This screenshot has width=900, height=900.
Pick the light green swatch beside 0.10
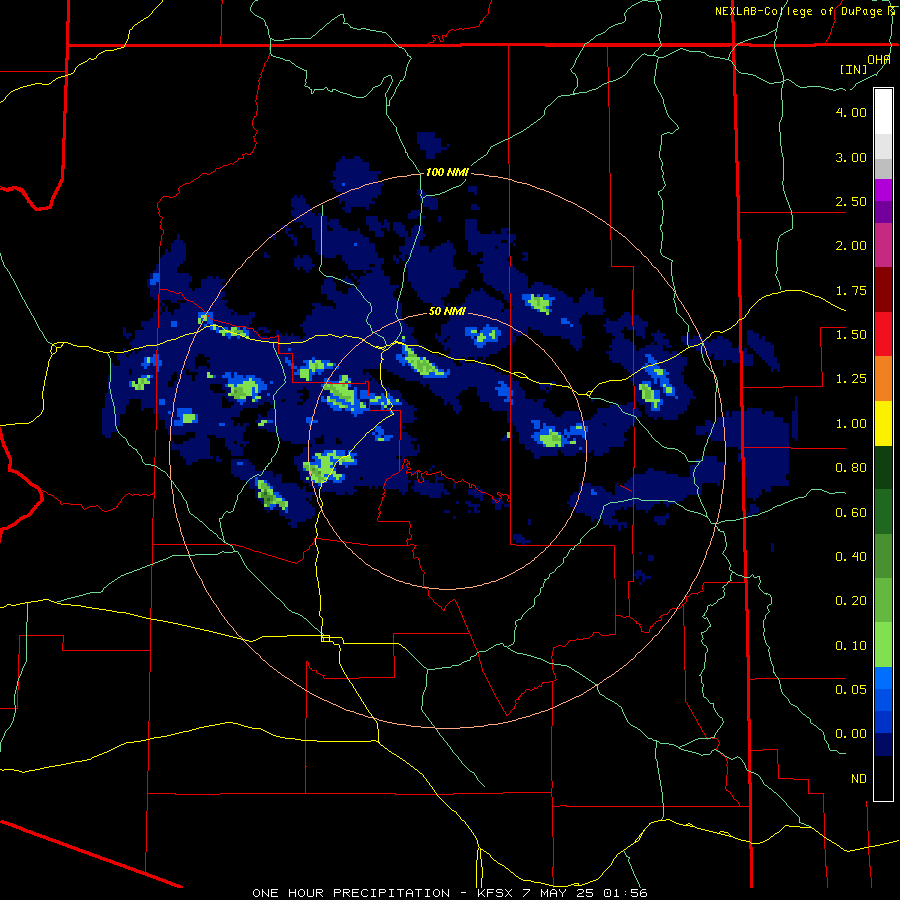(883, 645)
